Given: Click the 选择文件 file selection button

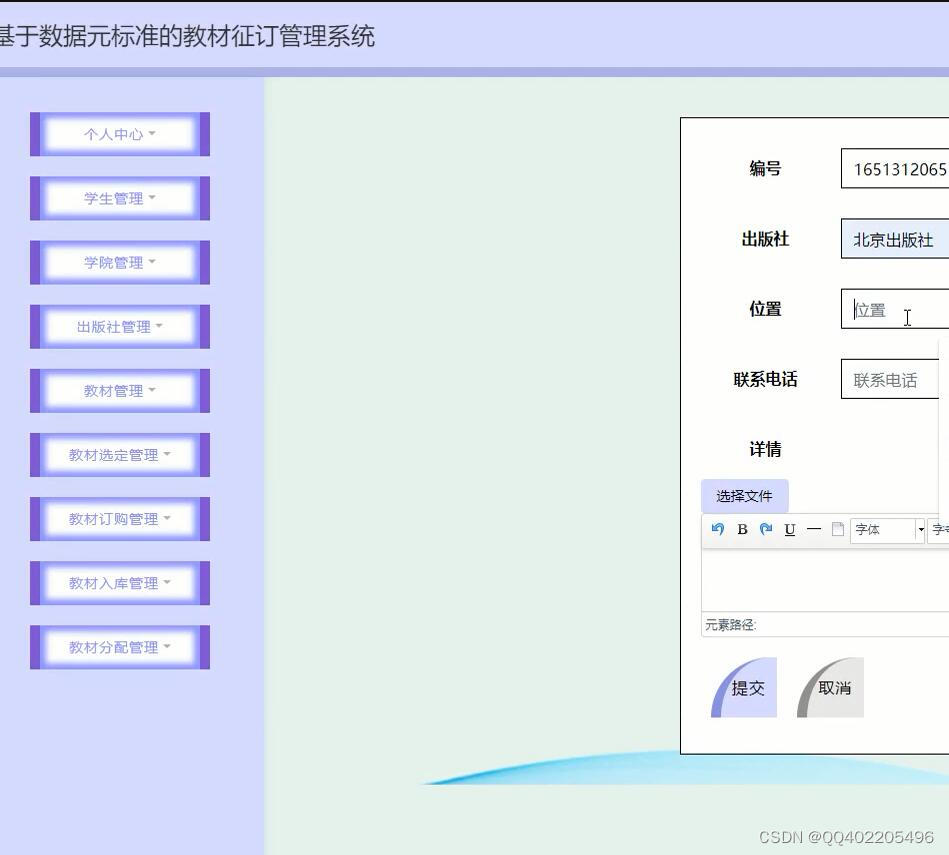Looking at the screenshot, I should pos(743,495).
